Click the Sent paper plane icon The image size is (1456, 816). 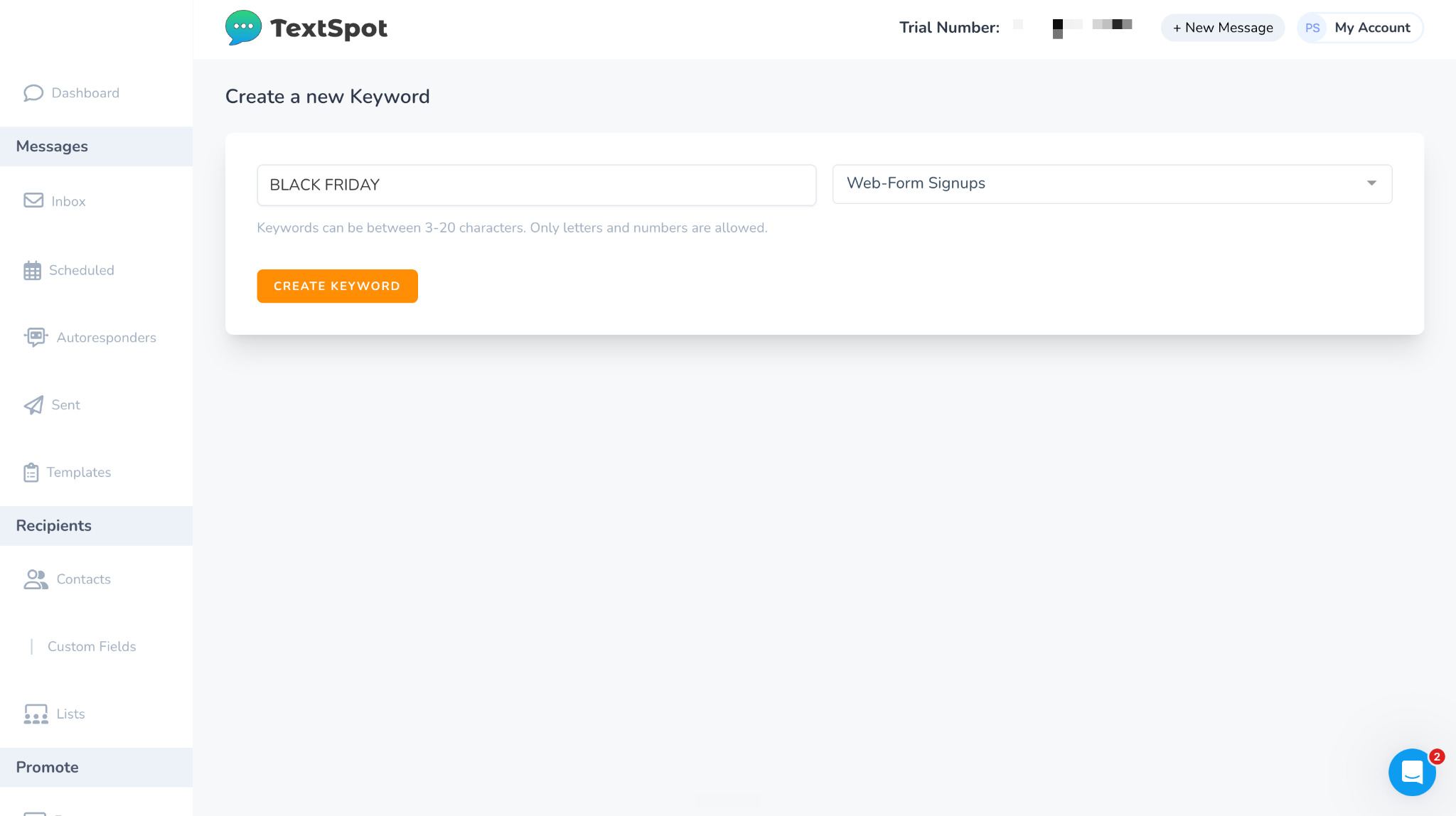[33, 404]
